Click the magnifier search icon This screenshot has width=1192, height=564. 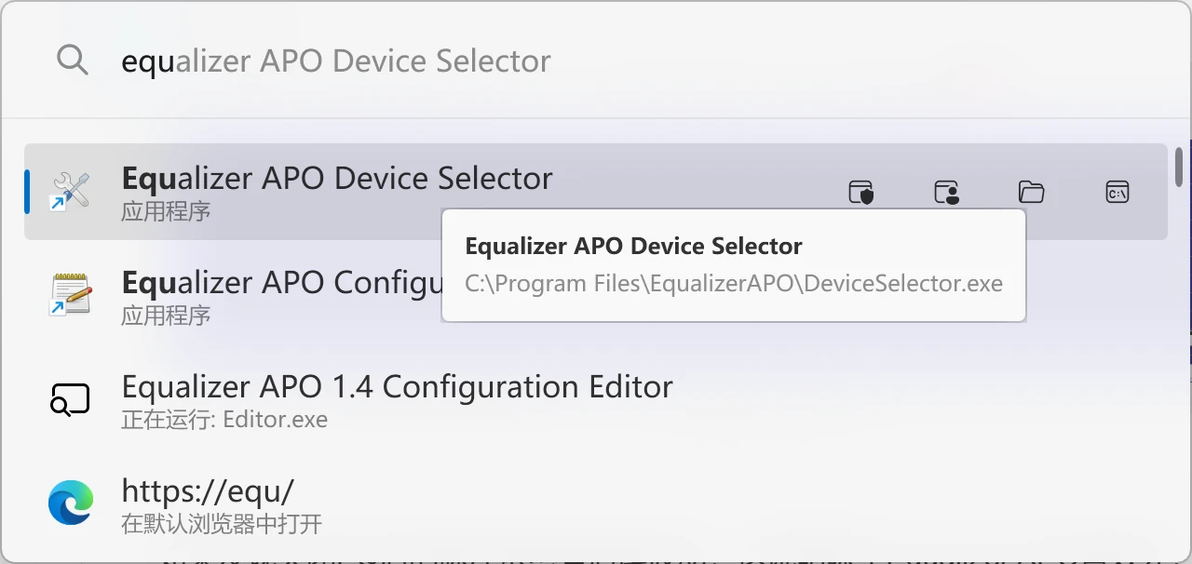72,61
